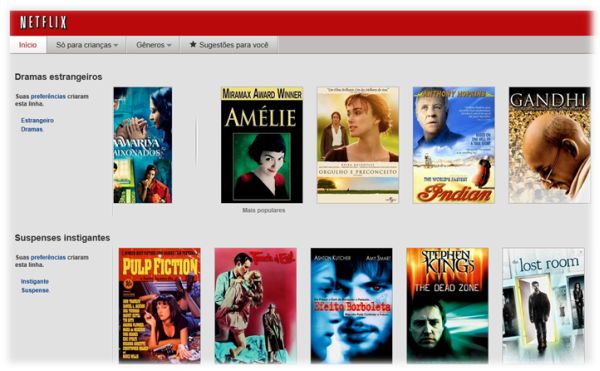
Task: Click the Dramas link
Action: pos(32,129)
